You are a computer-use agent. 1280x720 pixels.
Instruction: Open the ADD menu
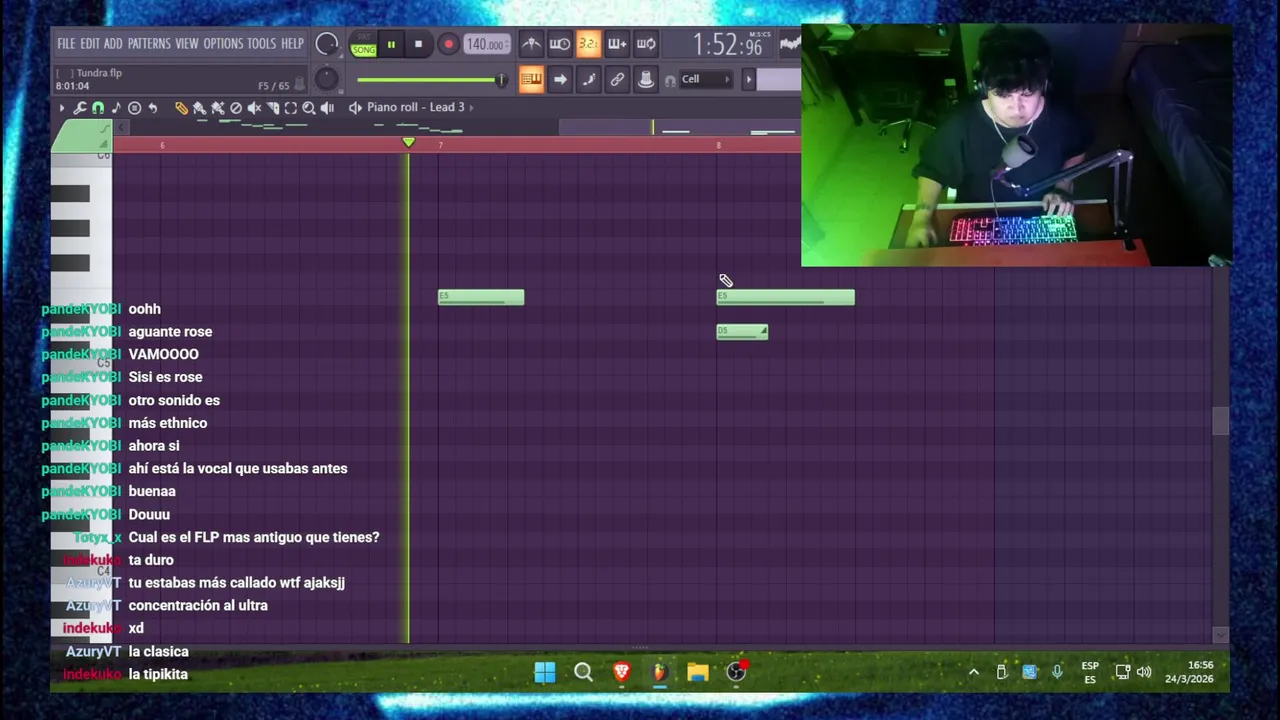[113, 44]
